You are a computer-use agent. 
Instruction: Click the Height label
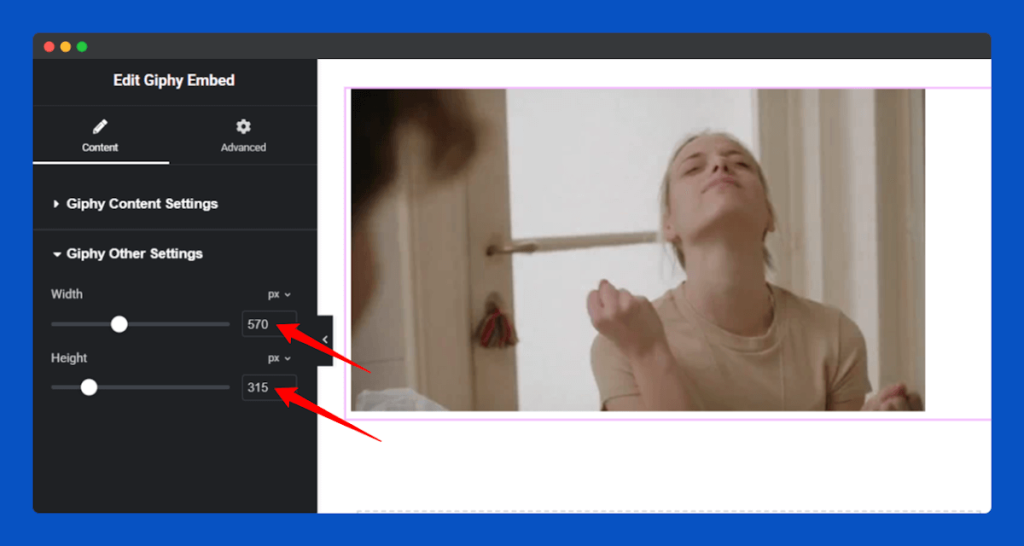pos(69,359)
